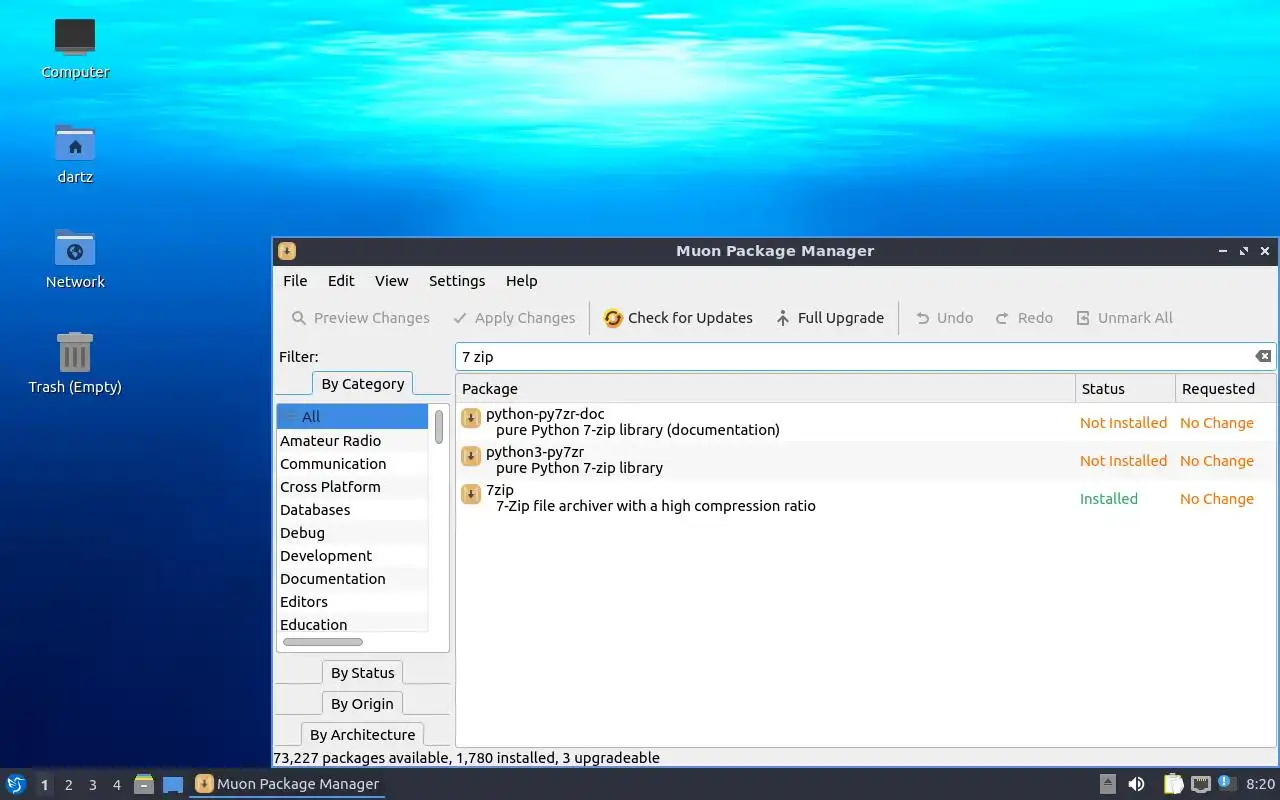
Task: Select the python3-py7zr package row
Action: (x=866, y=460)
